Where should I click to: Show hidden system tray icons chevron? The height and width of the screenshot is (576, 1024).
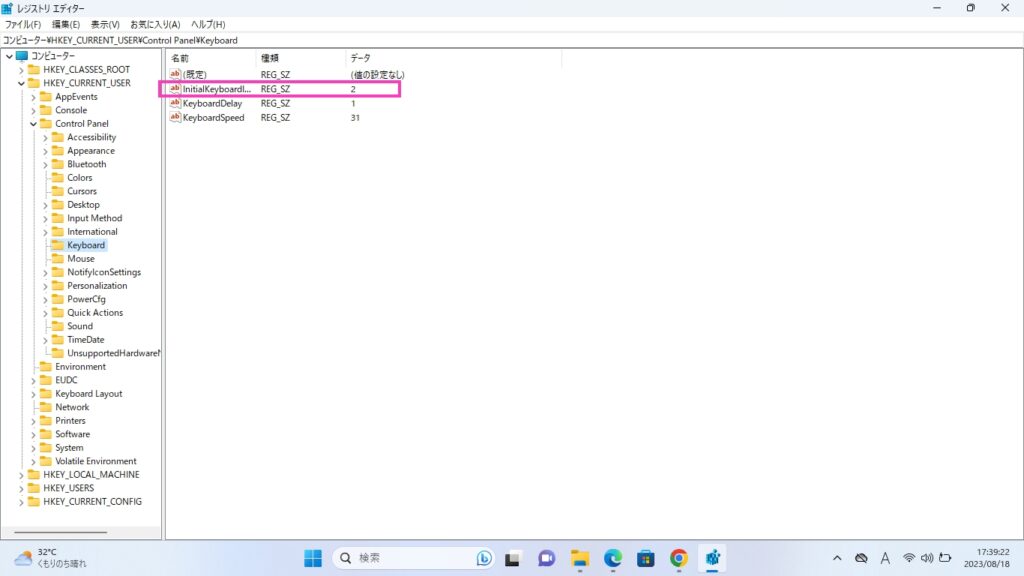click(x=836, y=558)
